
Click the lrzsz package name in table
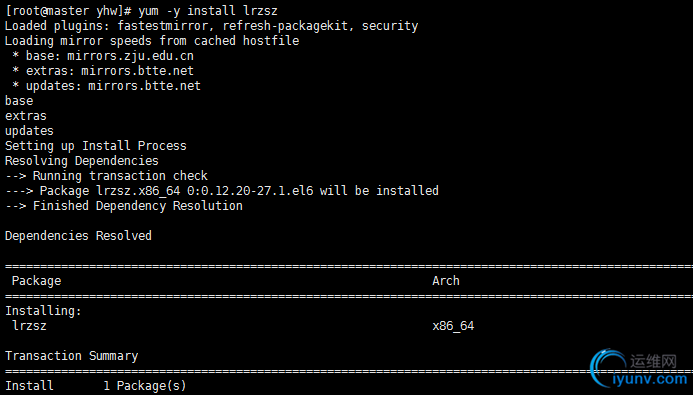[x=30, y=326]
